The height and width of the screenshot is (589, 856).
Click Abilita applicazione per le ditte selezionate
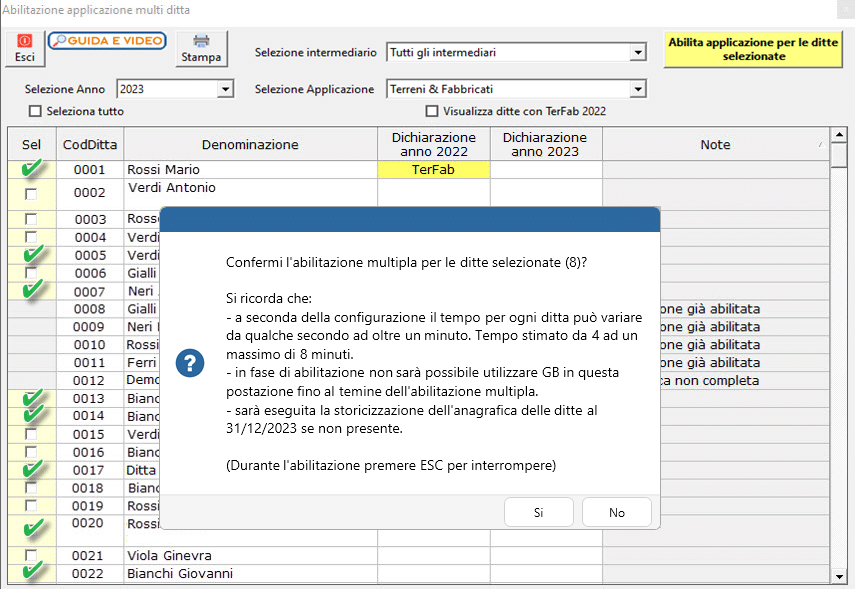tap(753, 48)
